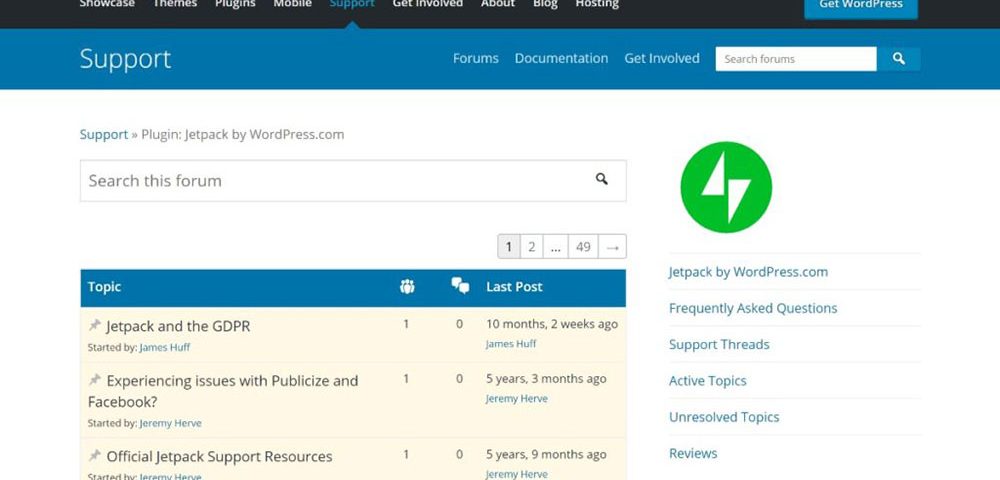Click the blue forum search magnifier button
The width and height of the screenshot is (1000, 480).
898,59
